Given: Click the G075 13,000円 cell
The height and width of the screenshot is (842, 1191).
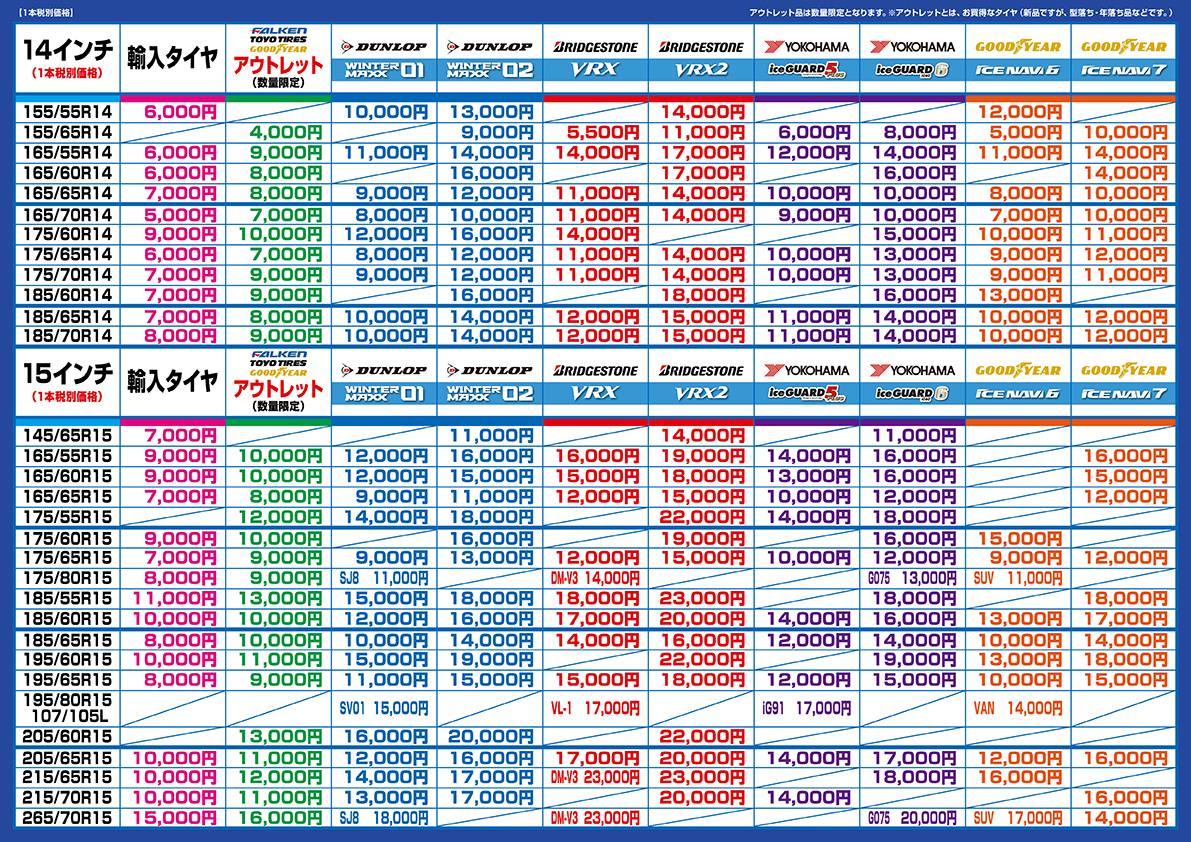Looking at the screenshot, I should tap(912, 579).
